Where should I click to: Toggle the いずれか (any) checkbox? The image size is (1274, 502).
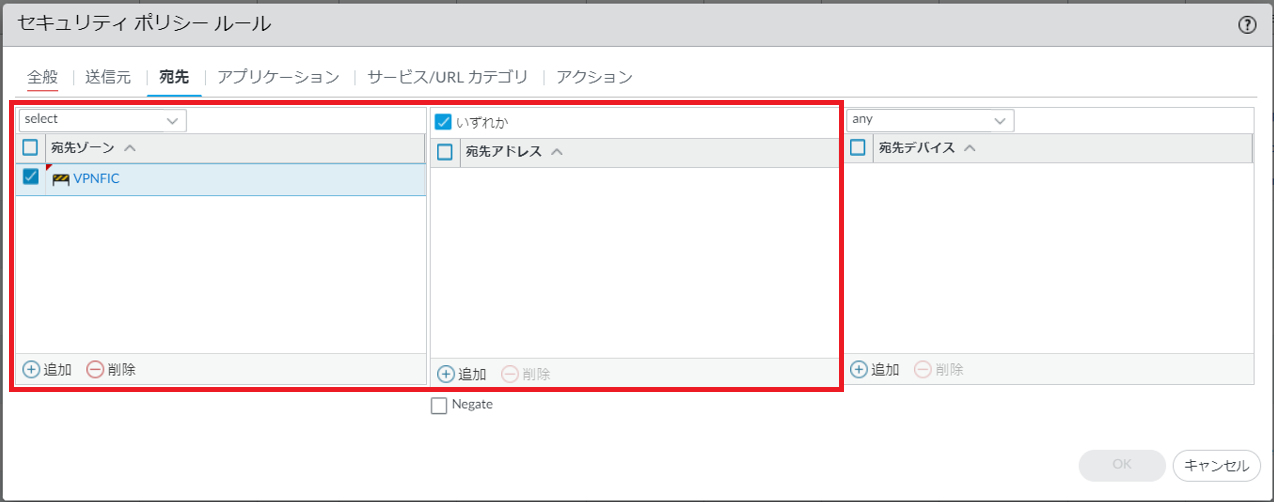(x=444, y=122)
